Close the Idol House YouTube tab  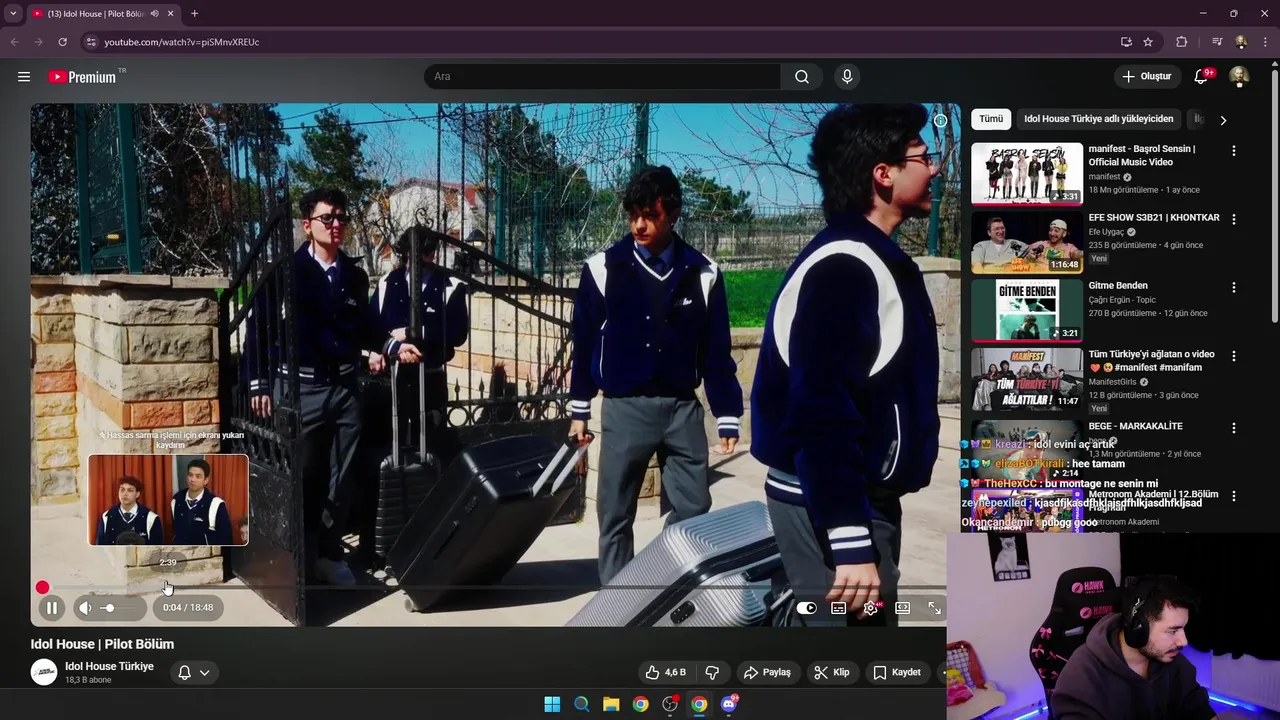pyautogui.click(x=171, y=14)
